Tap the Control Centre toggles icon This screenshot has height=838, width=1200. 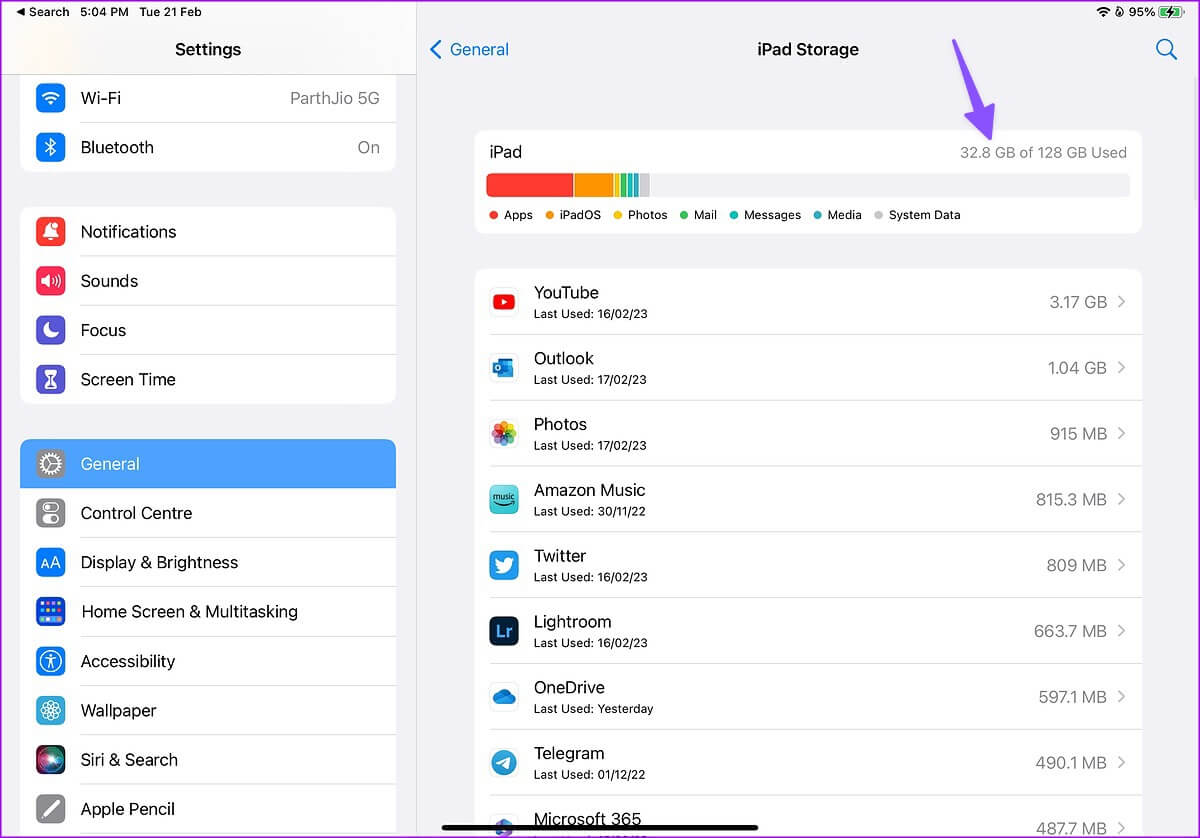pyautogui.click(x=51, y=513)
